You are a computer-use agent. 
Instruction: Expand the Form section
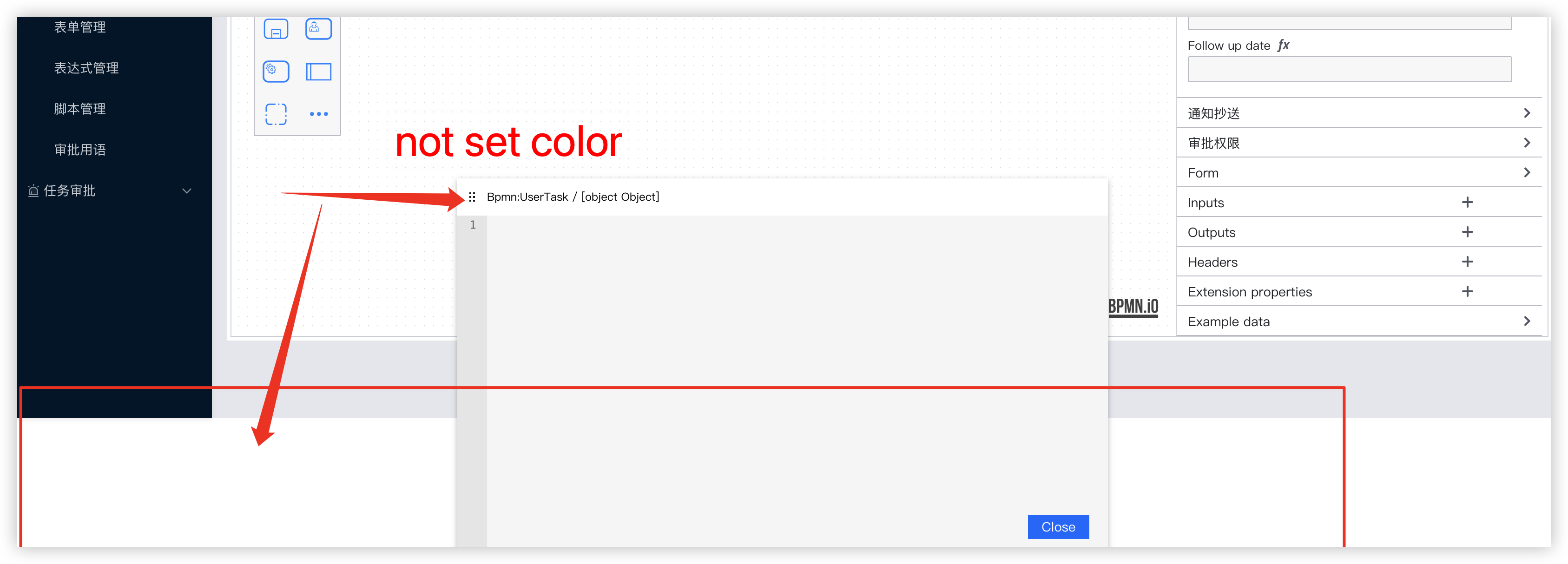[1526, 172]
